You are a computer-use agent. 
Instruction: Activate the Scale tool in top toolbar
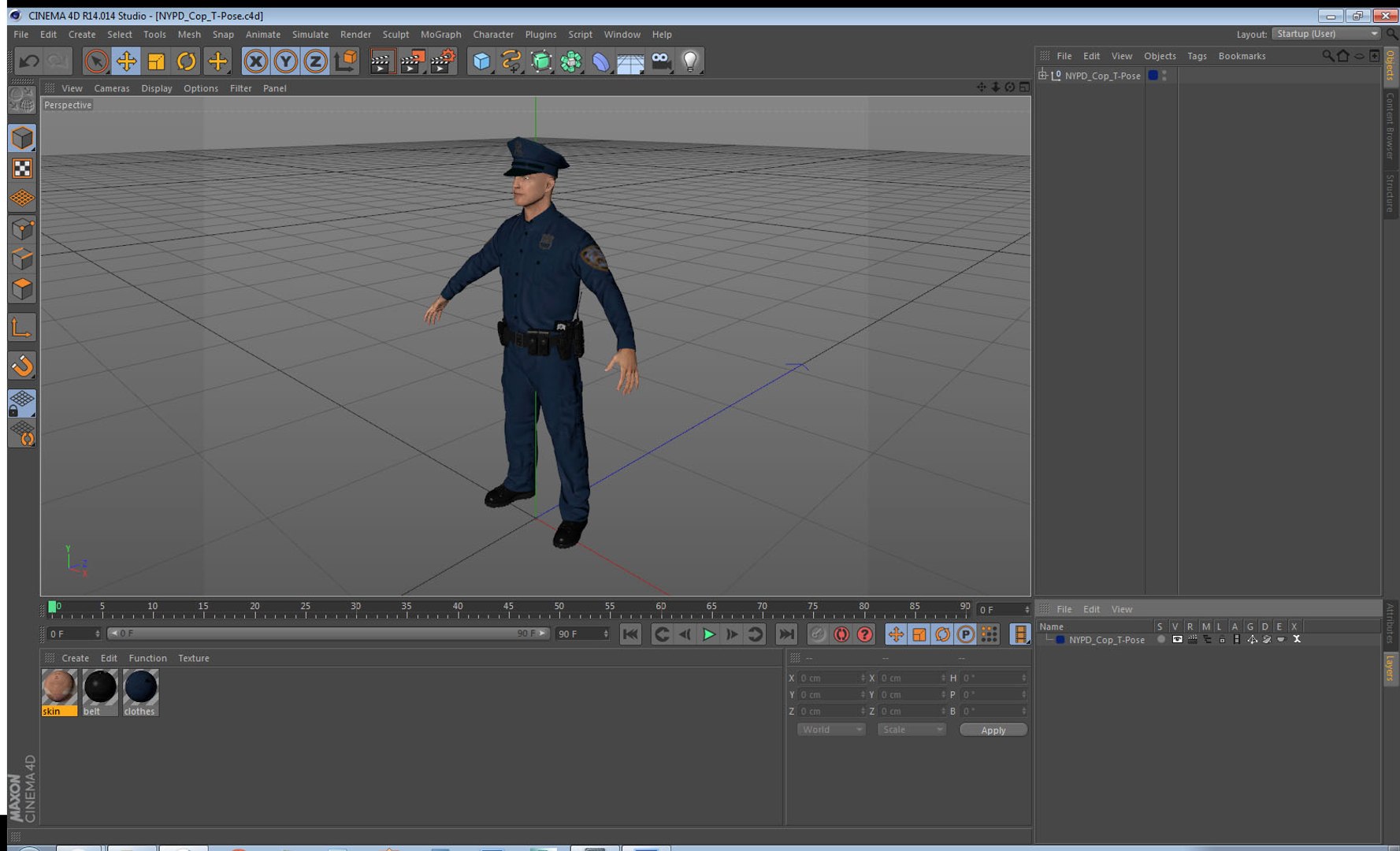click(x=156, y=61)
